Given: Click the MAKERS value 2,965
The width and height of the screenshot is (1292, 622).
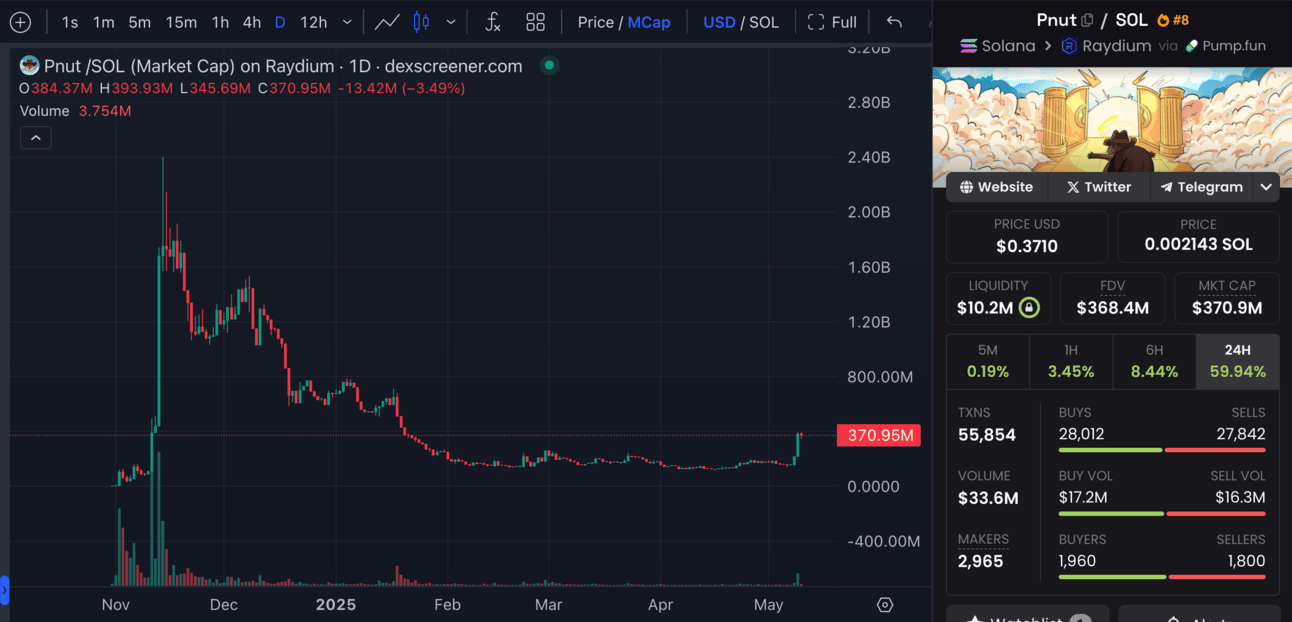Looking at the screenshot, I should click(x=981, y=561).
